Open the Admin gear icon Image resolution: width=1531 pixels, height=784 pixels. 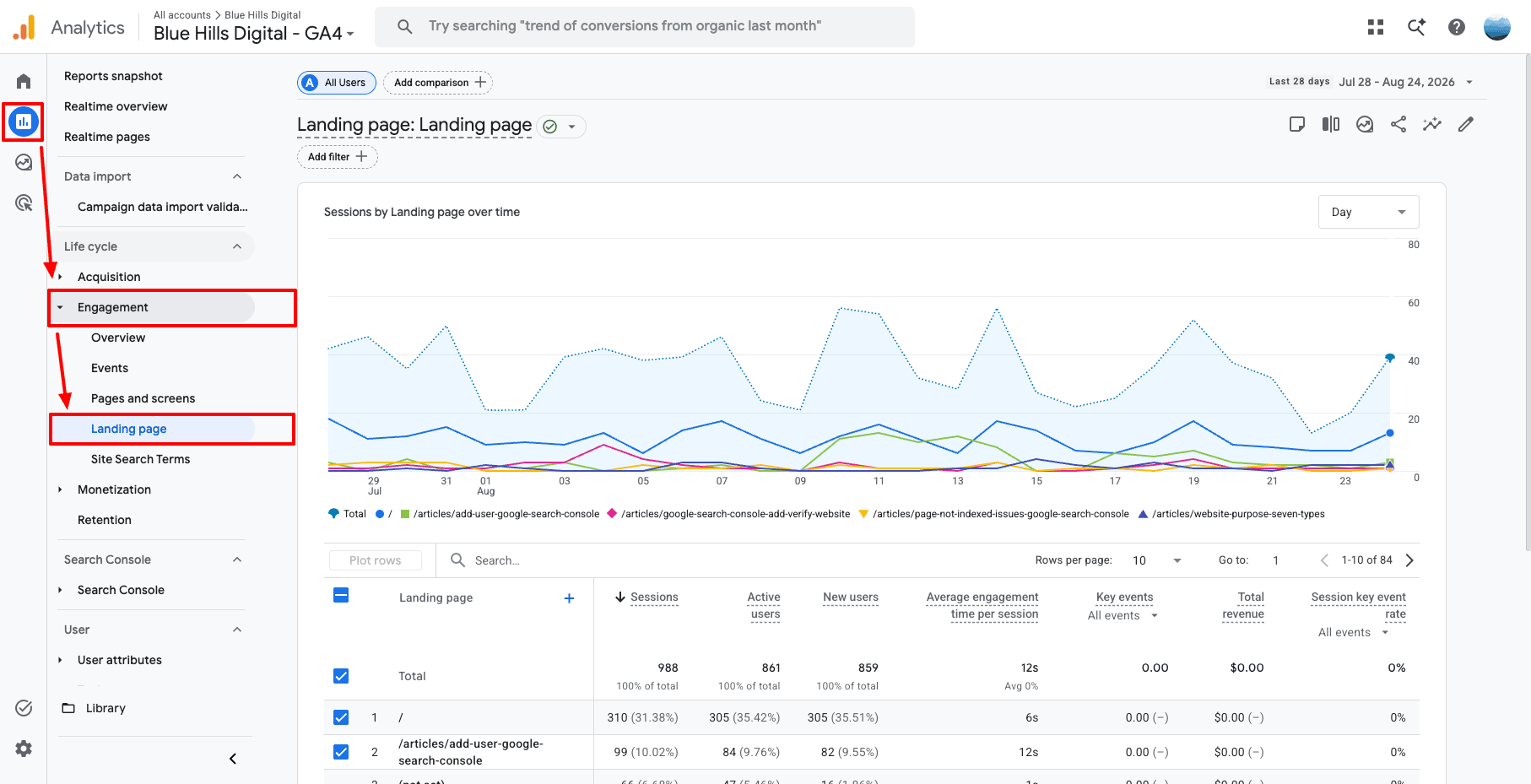click(24, 749)
